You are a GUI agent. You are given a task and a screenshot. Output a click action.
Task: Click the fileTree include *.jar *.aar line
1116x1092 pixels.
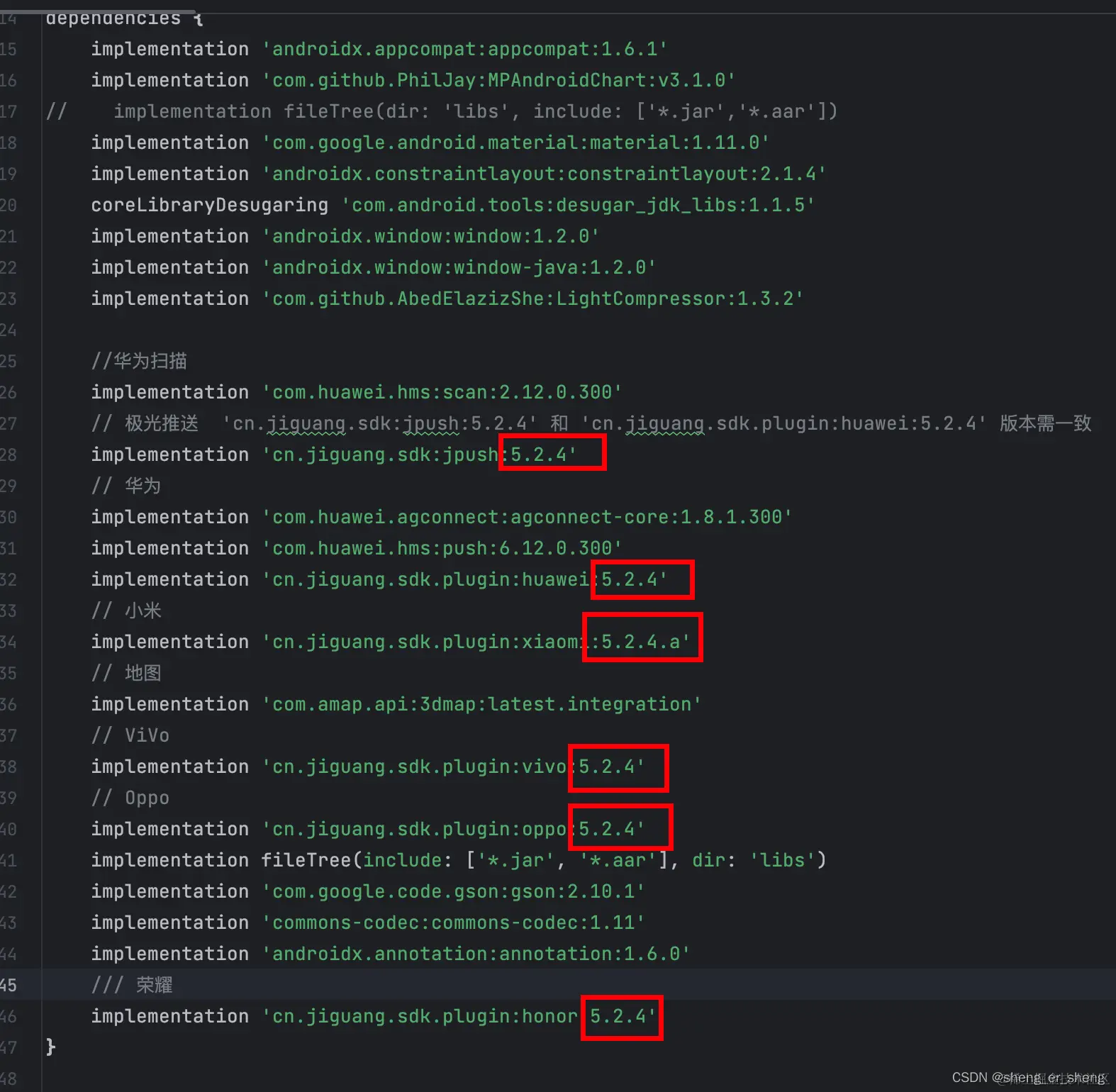pos(459,860)
